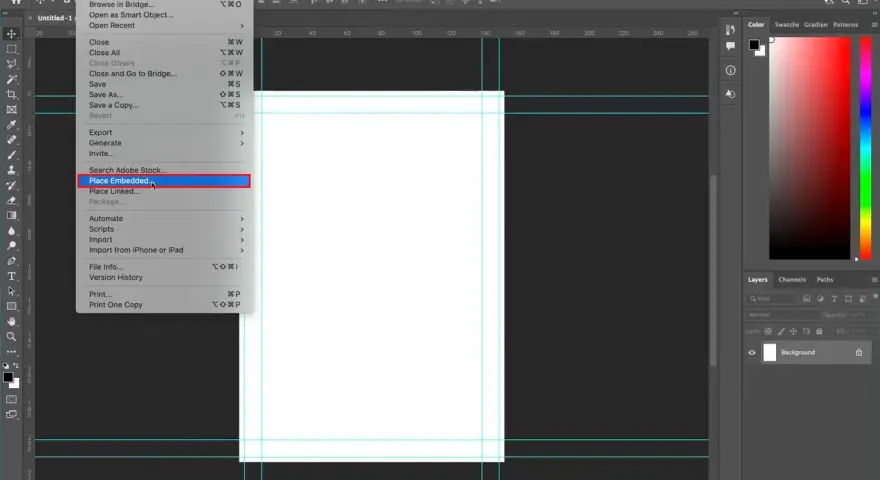Viewport: 880px width, 480px height.
Task: Expand the Open Recent submenu arrow
Action: coord(242,25)
